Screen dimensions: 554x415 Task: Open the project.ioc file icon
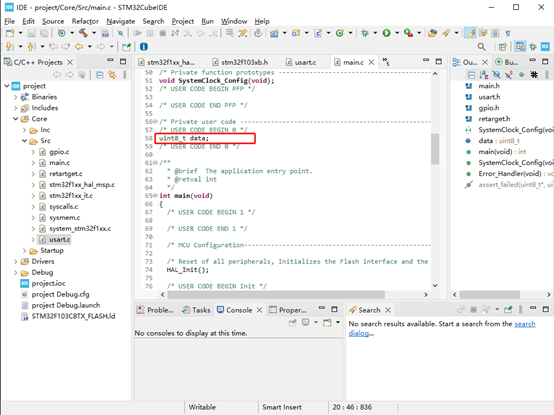tap(24, 283)
